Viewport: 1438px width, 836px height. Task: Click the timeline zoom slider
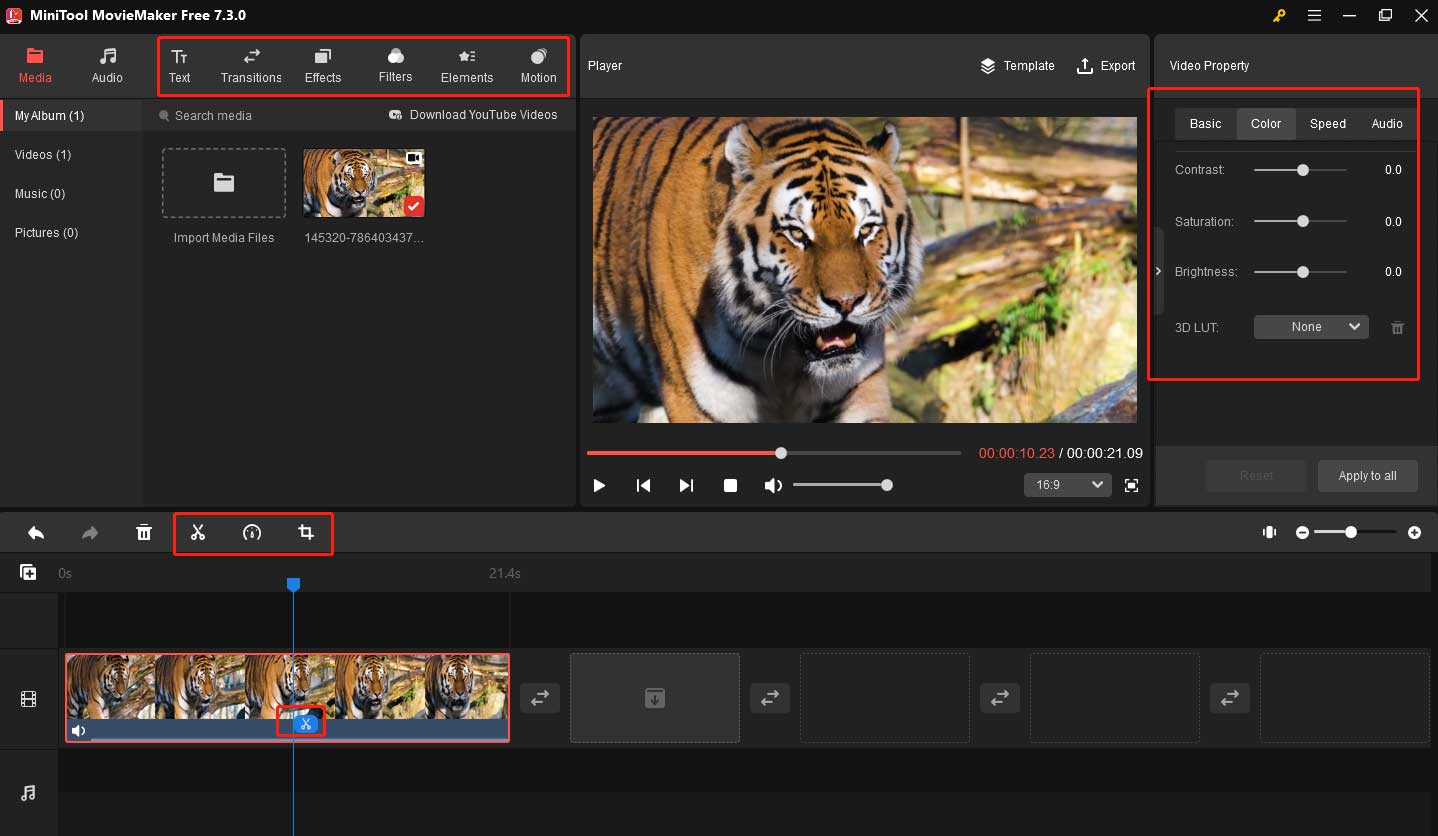[x=1355, y=533]
